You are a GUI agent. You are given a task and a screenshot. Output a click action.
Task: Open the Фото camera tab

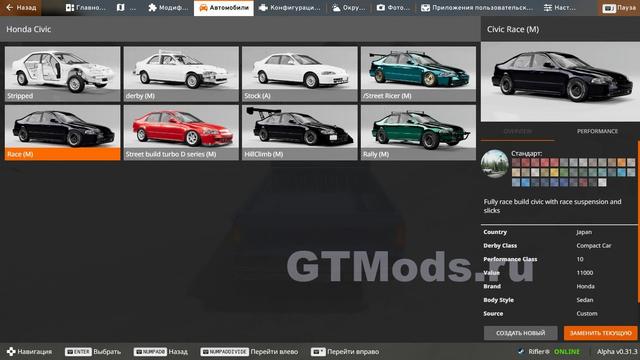(x=393, y=8)
